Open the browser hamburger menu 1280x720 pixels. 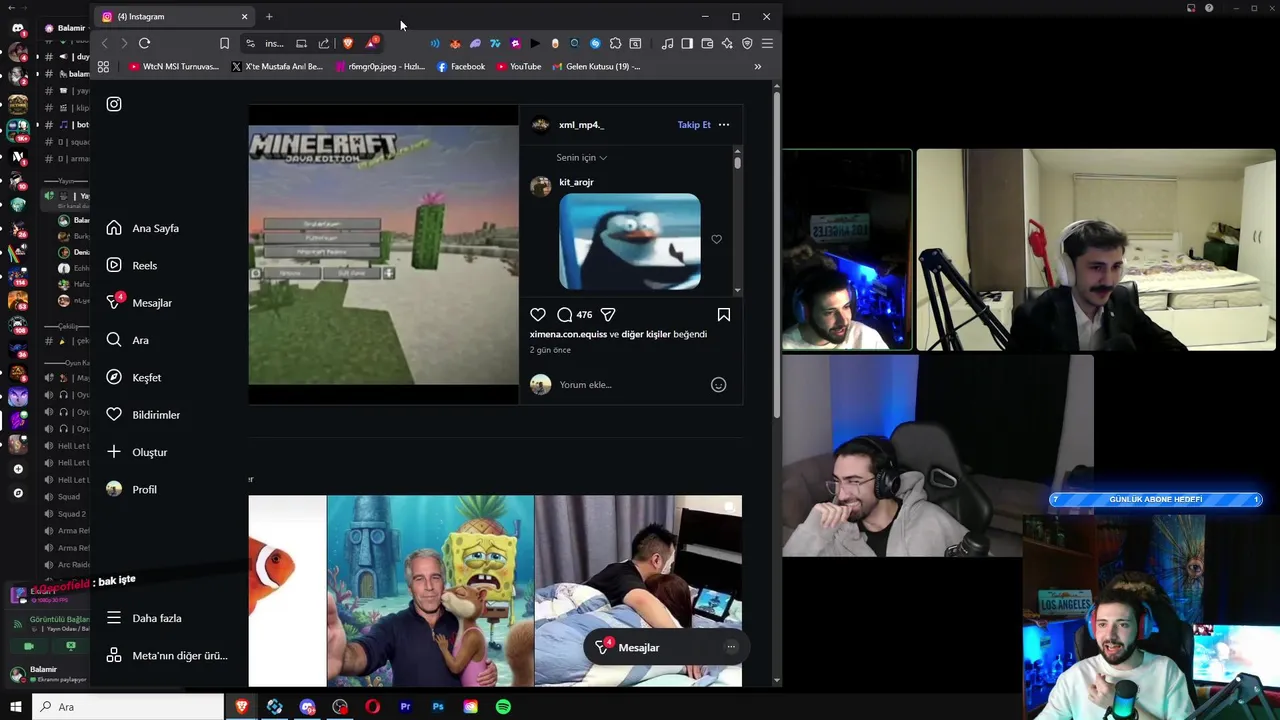tap(767, 43)
